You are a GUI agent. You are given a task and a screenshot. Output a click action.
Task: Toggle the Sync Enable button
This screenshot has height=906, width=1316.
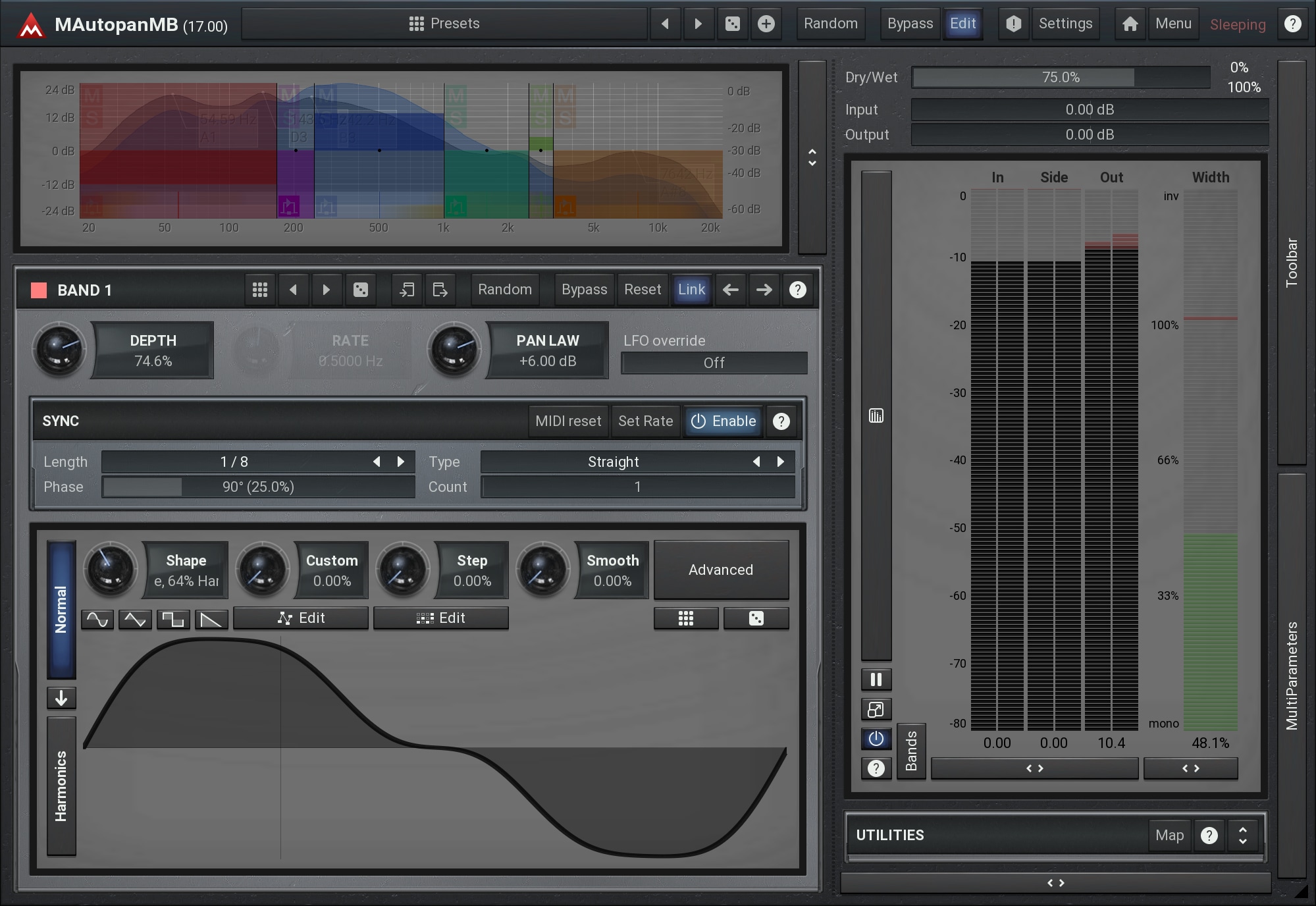[x=724, y=421]
